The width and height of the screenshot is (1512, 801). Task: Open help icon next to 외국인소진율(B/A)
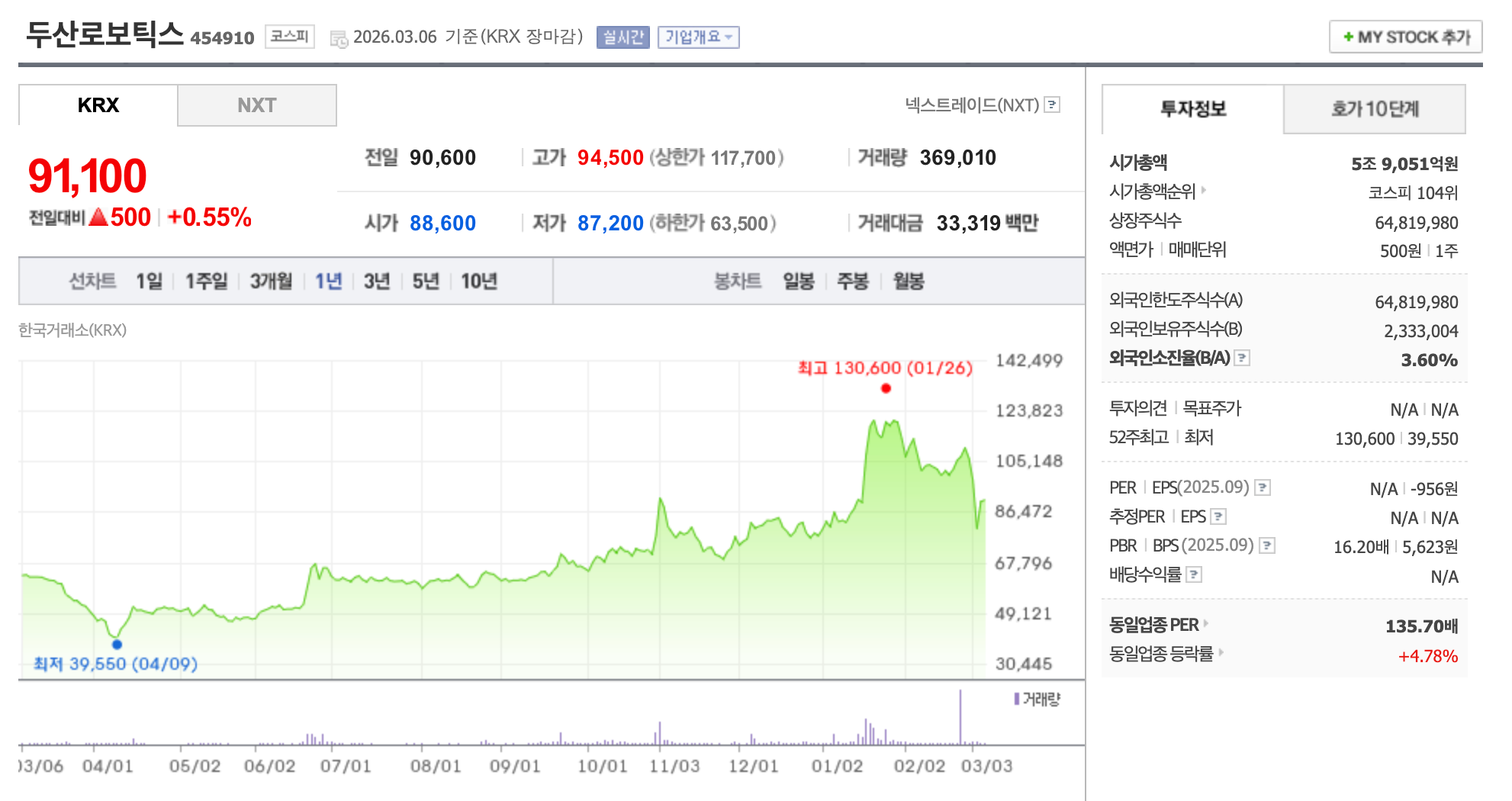(x=1242, y=357)
